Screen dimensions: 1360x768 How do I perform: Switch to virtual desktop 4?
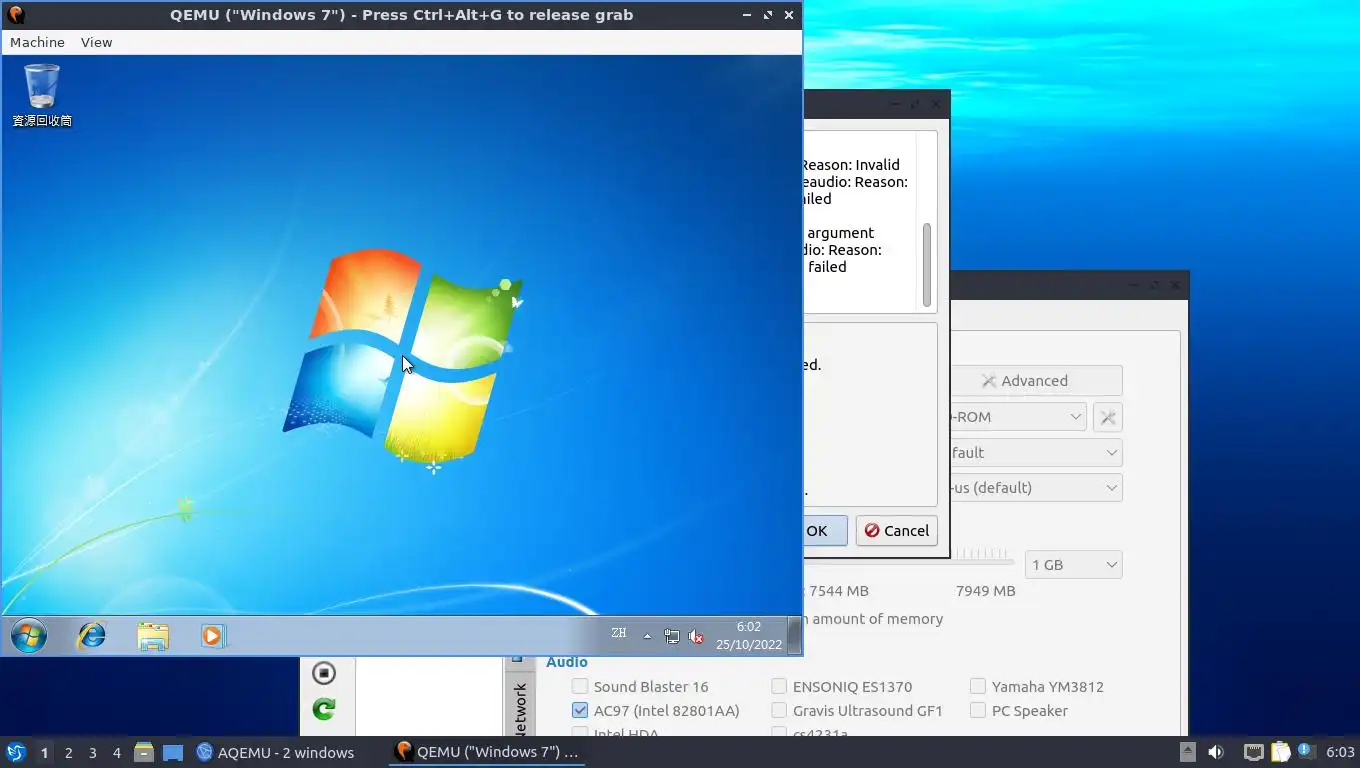116,752
